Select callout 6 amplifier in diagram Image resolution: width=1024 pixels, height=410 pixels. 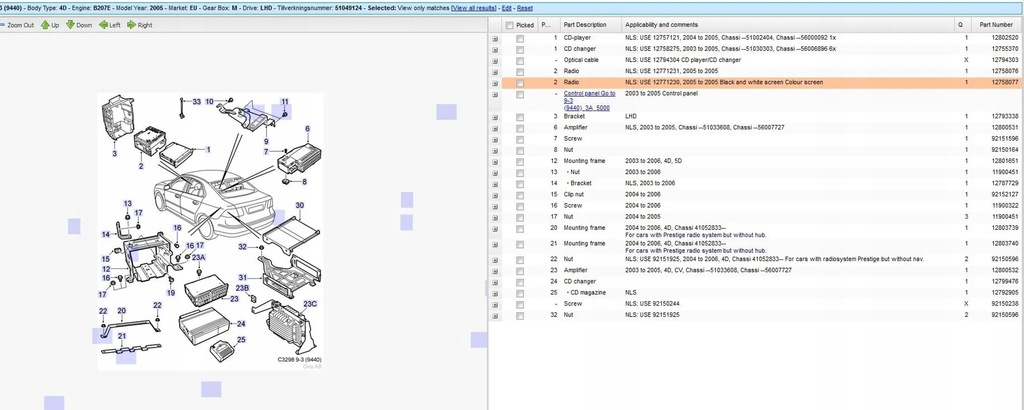click(x=307, y=129)
